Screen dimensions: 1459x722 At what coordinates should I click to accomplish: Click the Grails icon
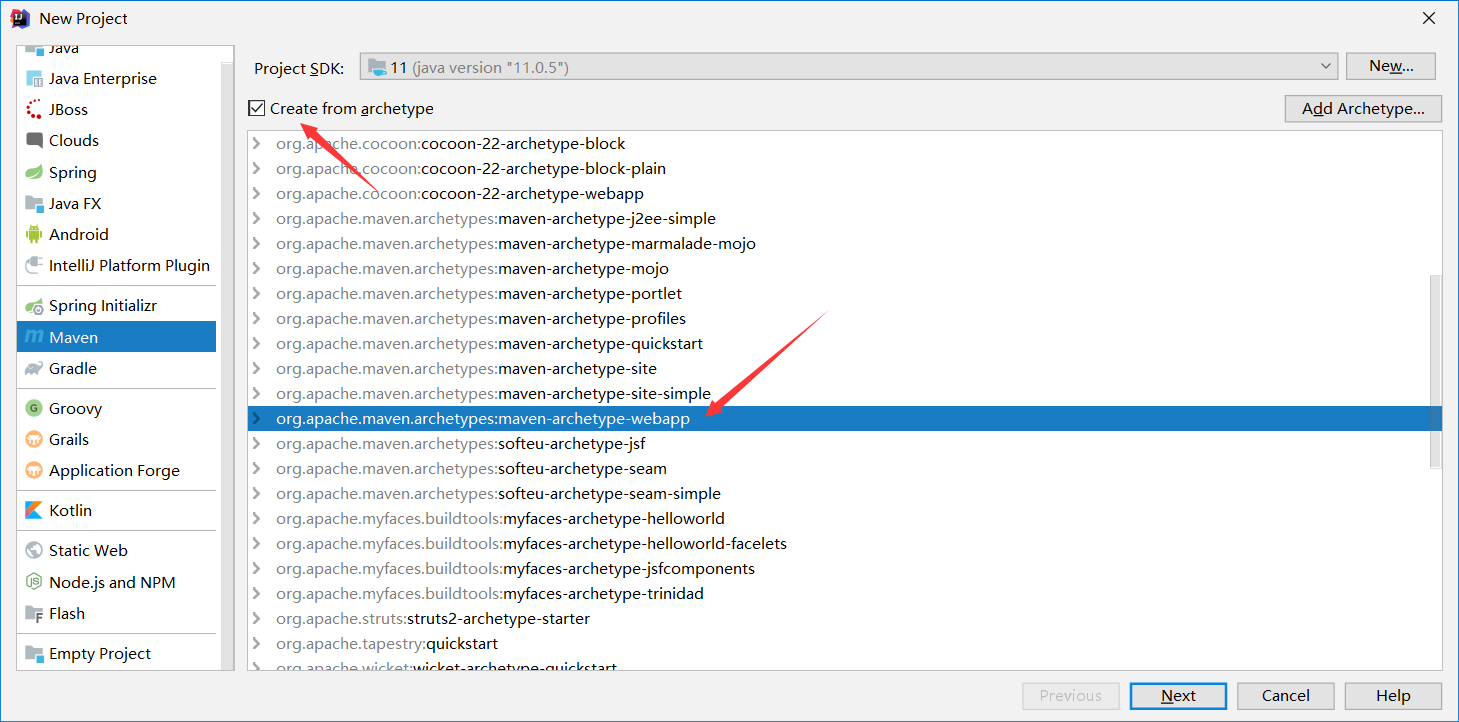(x=35, y=440)
